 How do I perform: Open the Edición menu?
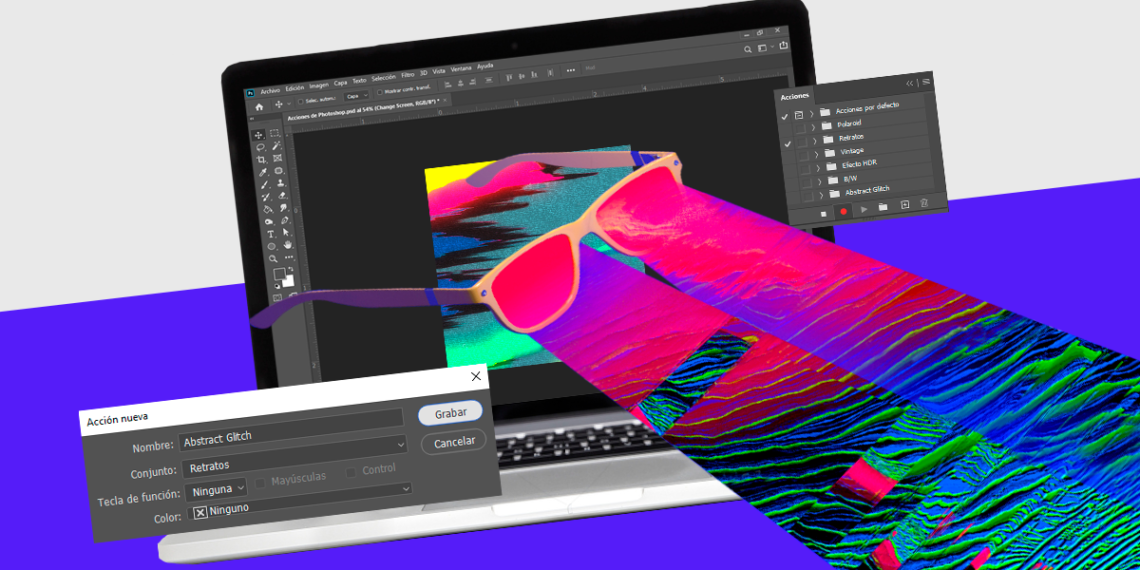pyautogui.click(x=294, y=88)
